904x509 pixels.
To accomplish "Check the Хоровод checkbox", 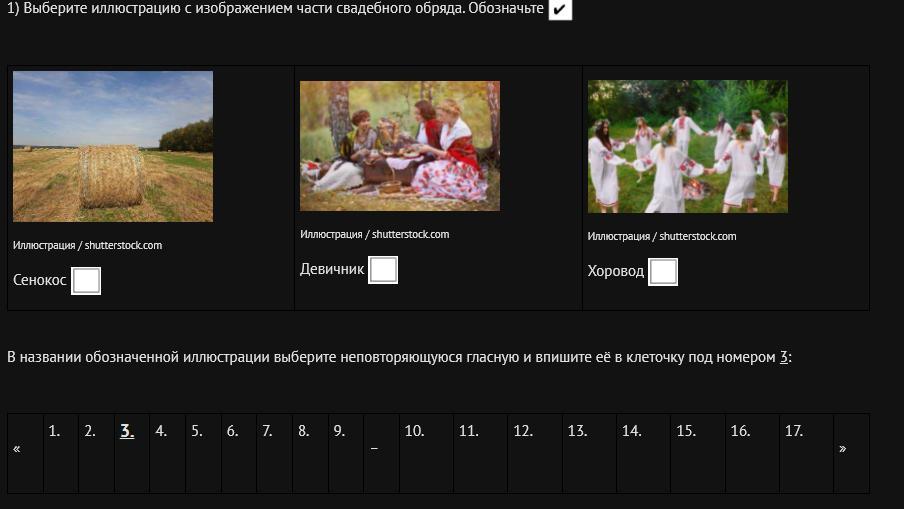I will tap(663, 272).
